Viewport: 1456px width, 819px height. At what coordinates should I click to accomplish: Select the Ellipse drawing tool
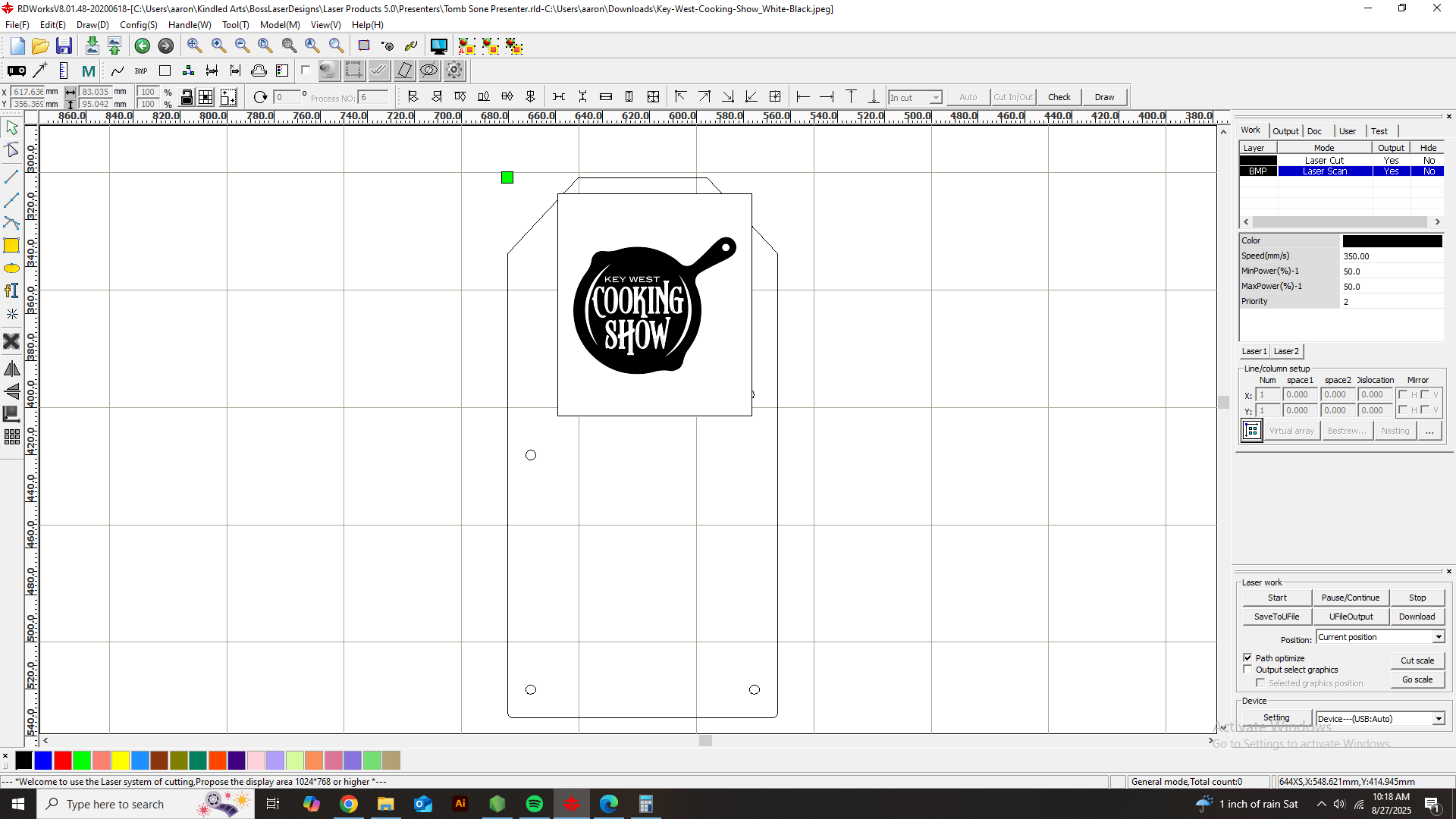point(11,268)
